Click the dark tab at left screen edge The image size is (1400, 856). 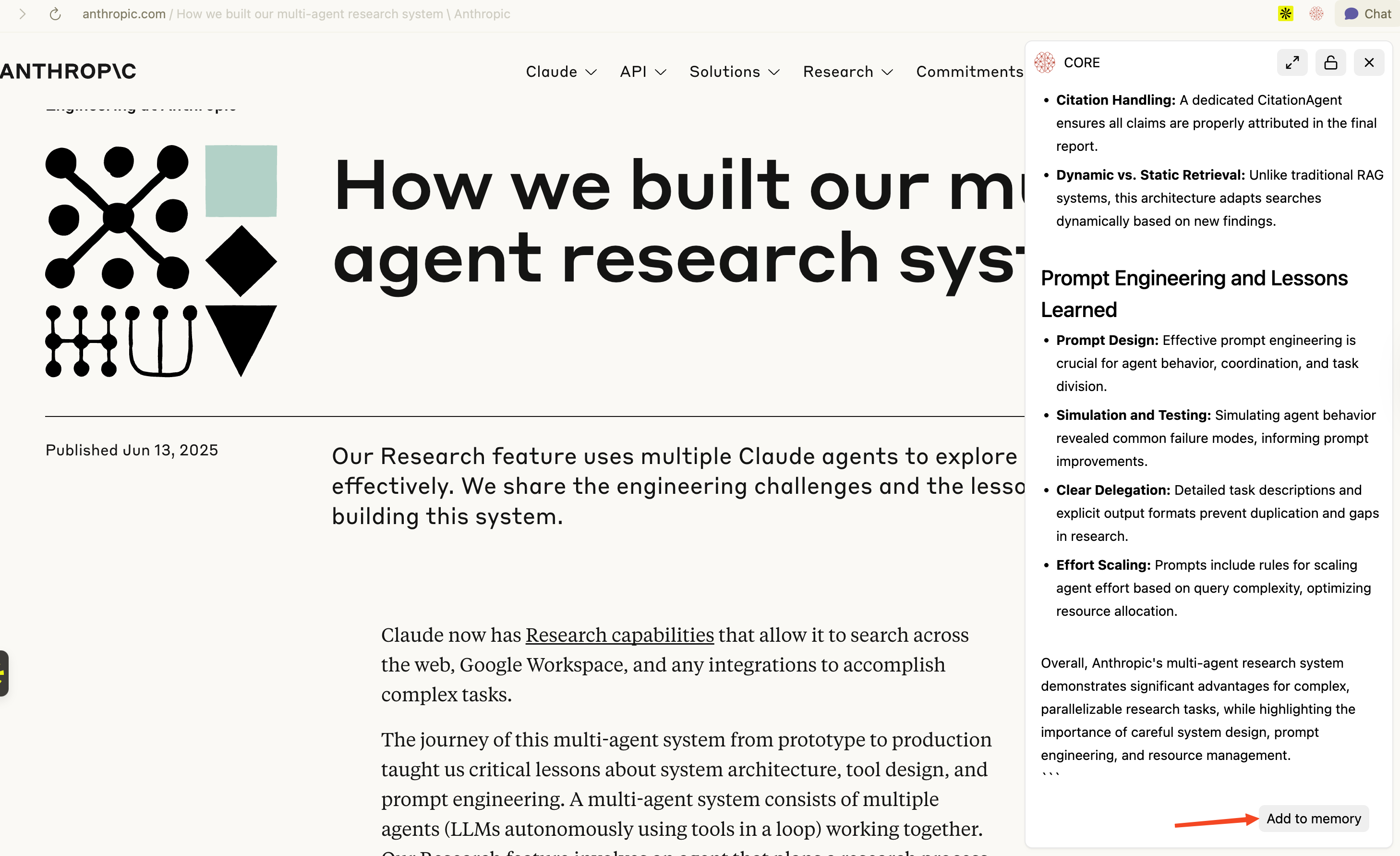[x=3, y=673]
